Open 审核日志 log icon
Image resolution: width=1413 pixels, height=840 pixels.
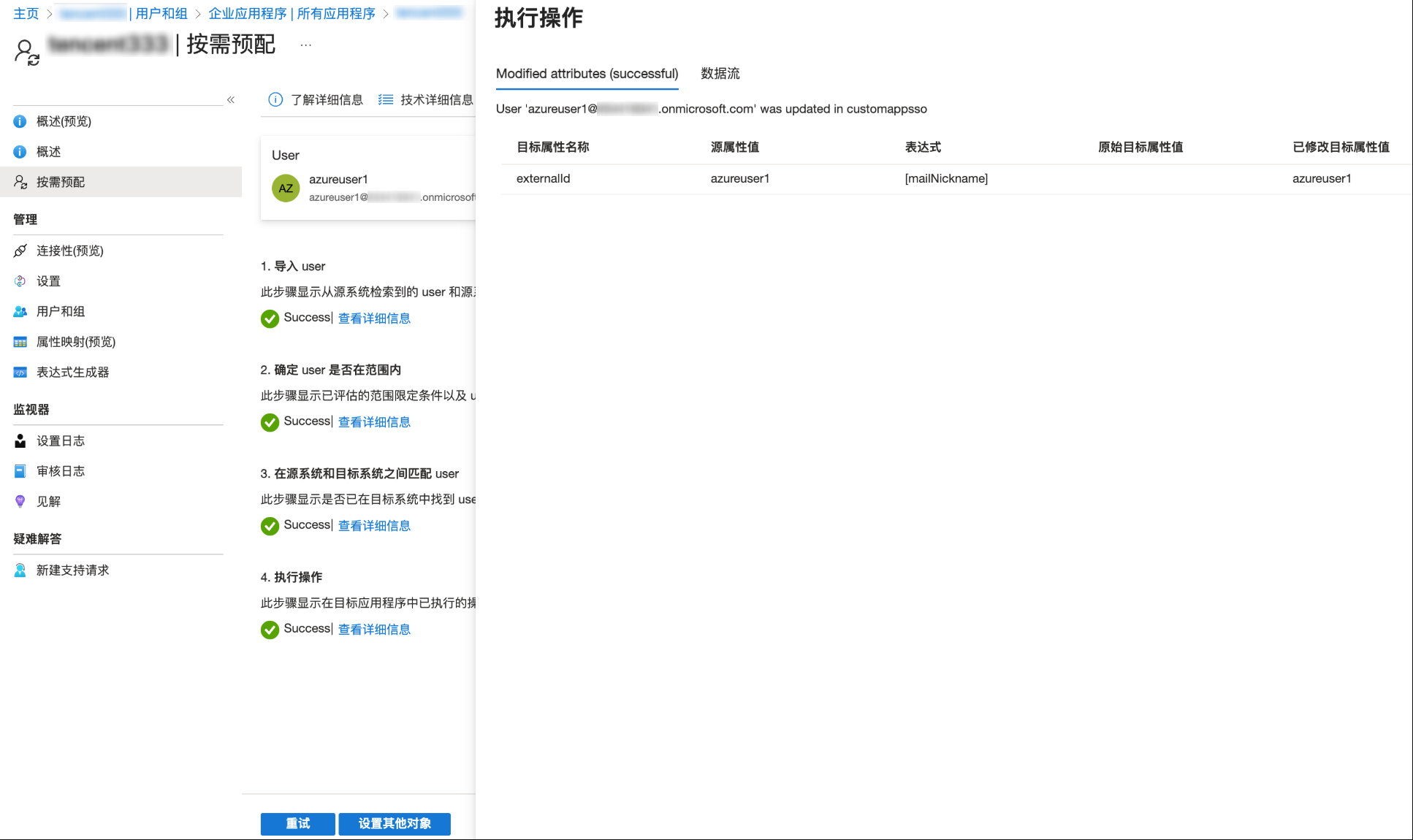[x=20, y=471]
